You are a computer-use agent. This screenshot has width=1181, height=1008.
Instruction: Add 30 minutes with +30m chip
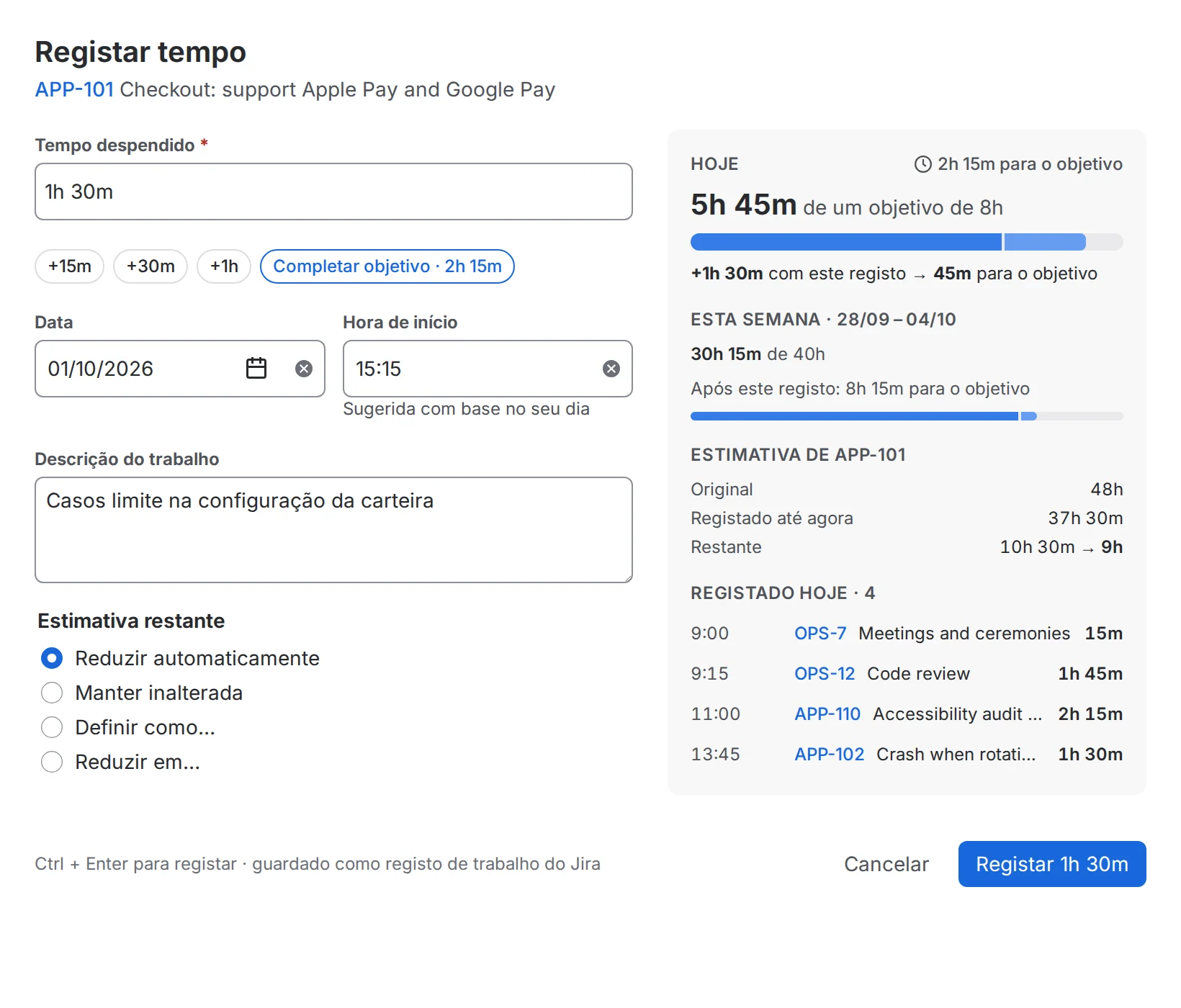tap(151, 266)
